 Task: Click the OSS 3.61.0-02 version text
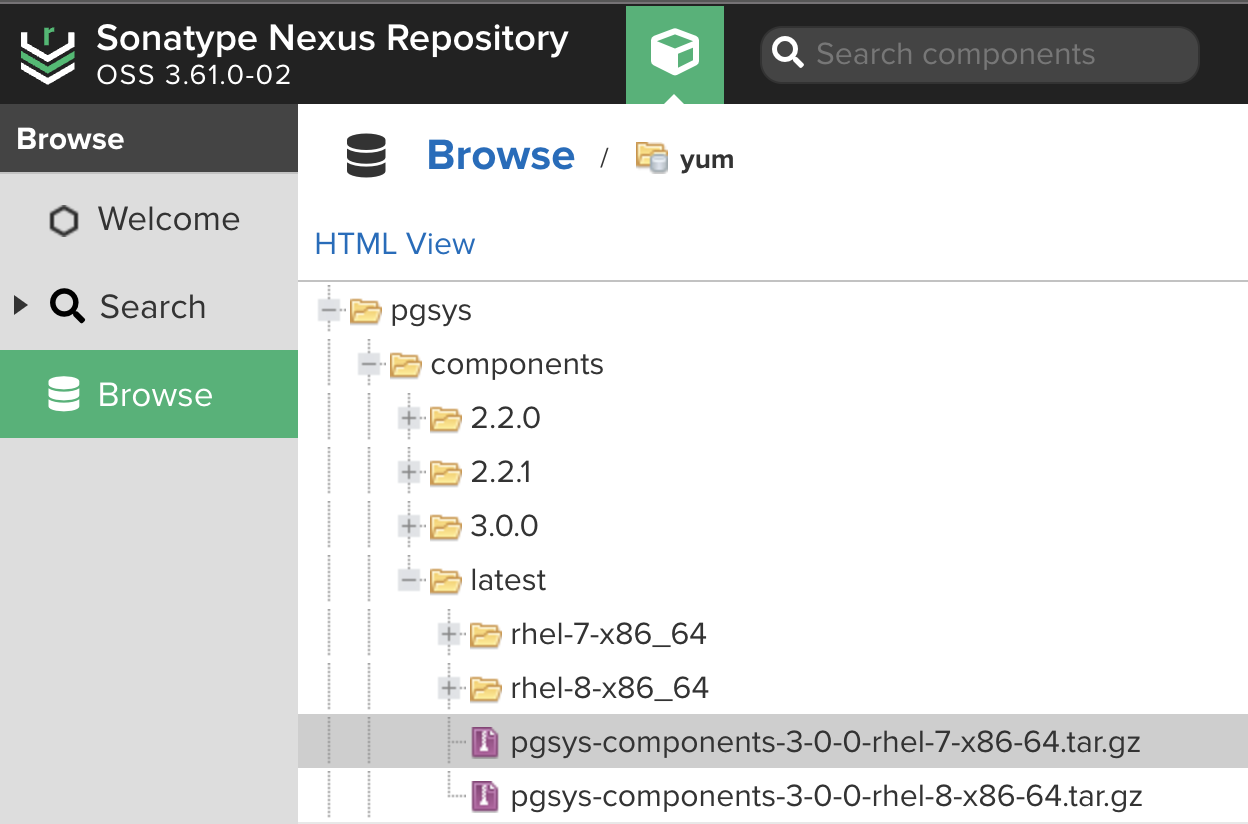194,75
